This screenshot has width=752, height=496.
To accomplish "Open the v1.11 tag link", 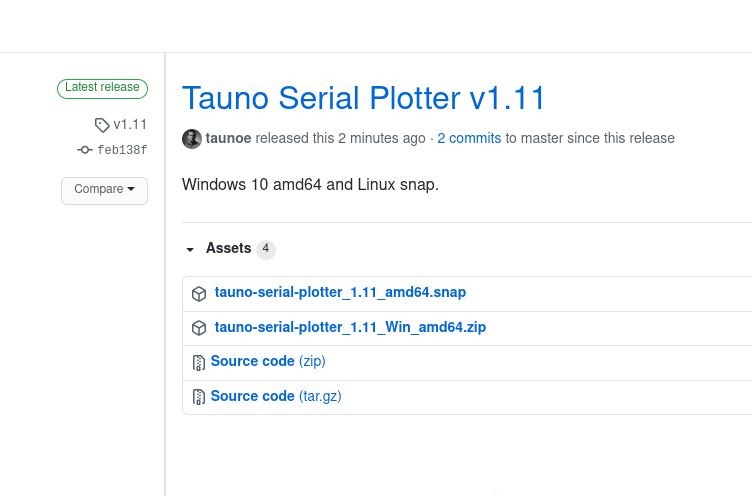I will click(130, 125).
